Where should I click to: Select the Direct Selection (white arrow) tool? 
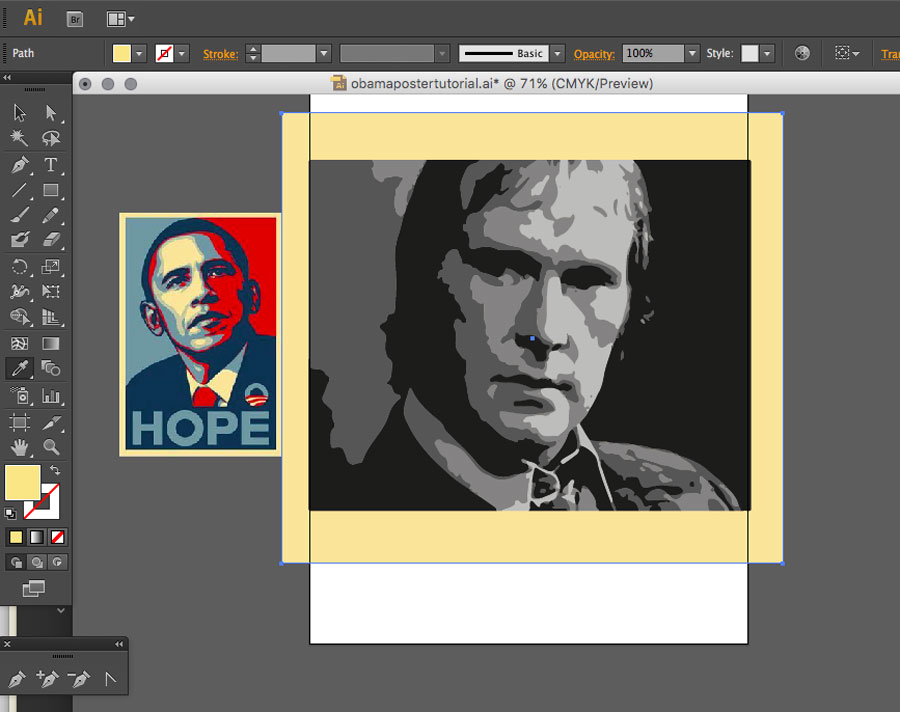51,113
